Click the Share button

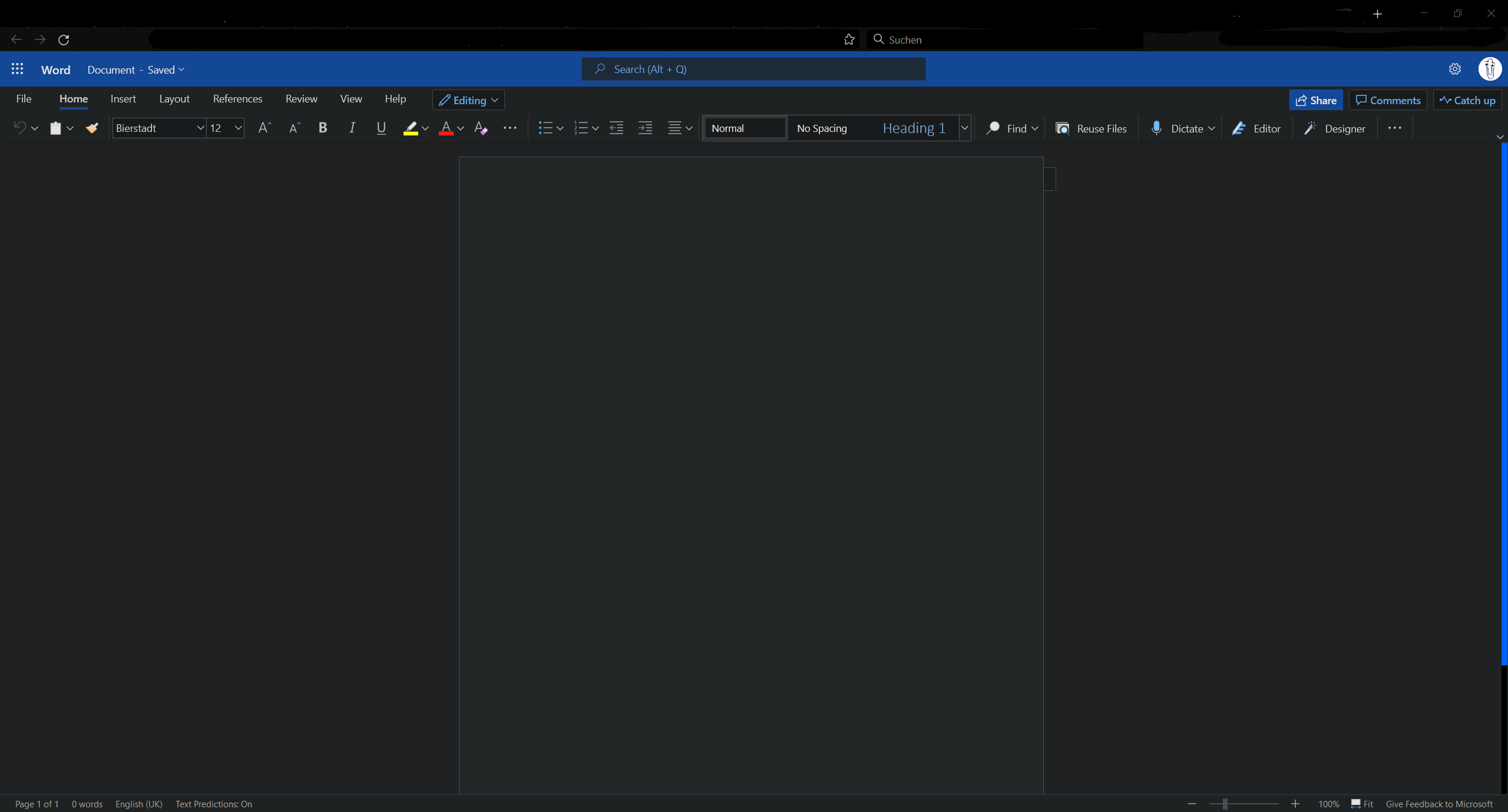(x=1316, y=100)
